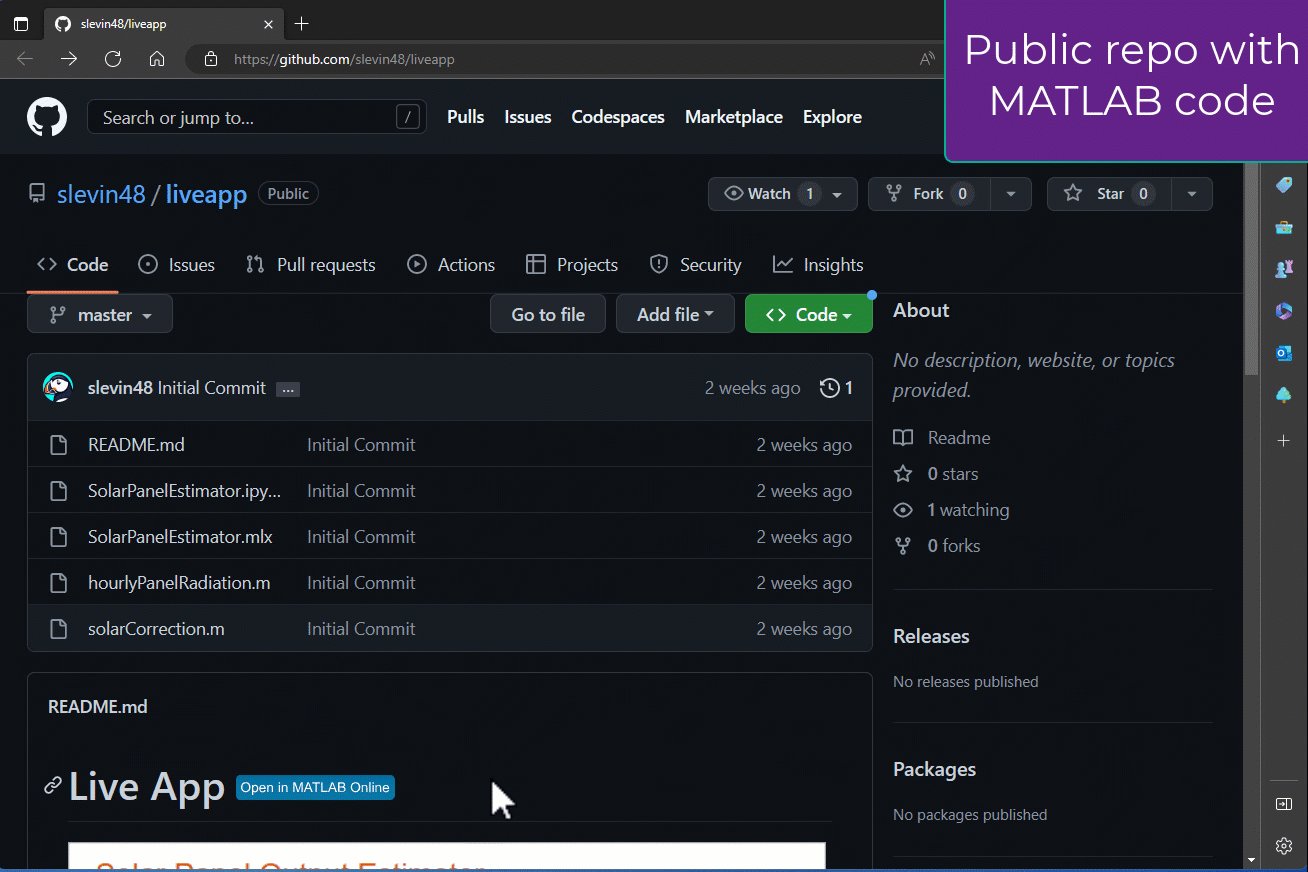
Task: Switch branch using master dropdown
Action: click(x=100, y=314)
